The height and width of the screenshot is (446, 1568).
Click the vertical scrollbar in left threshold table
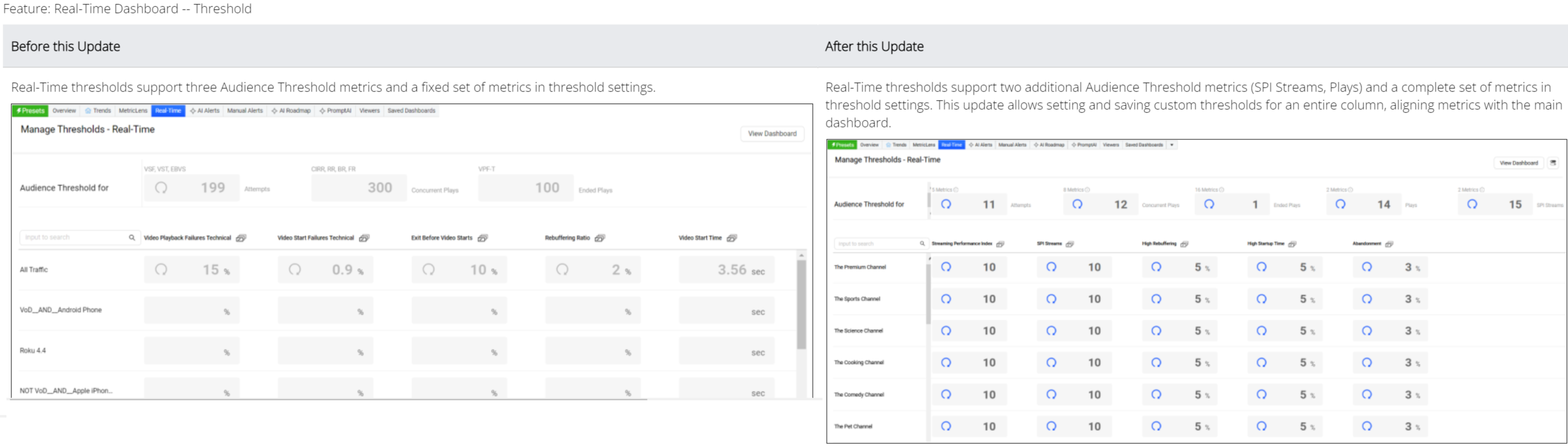pyautogui.click(x=801, y=304)
